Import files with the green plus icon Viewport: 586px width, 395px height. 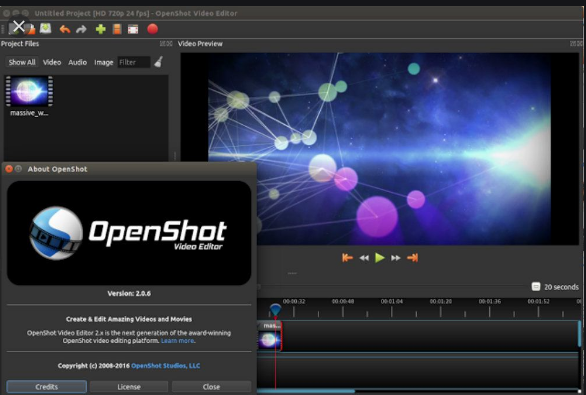click(x=101, y=29)
